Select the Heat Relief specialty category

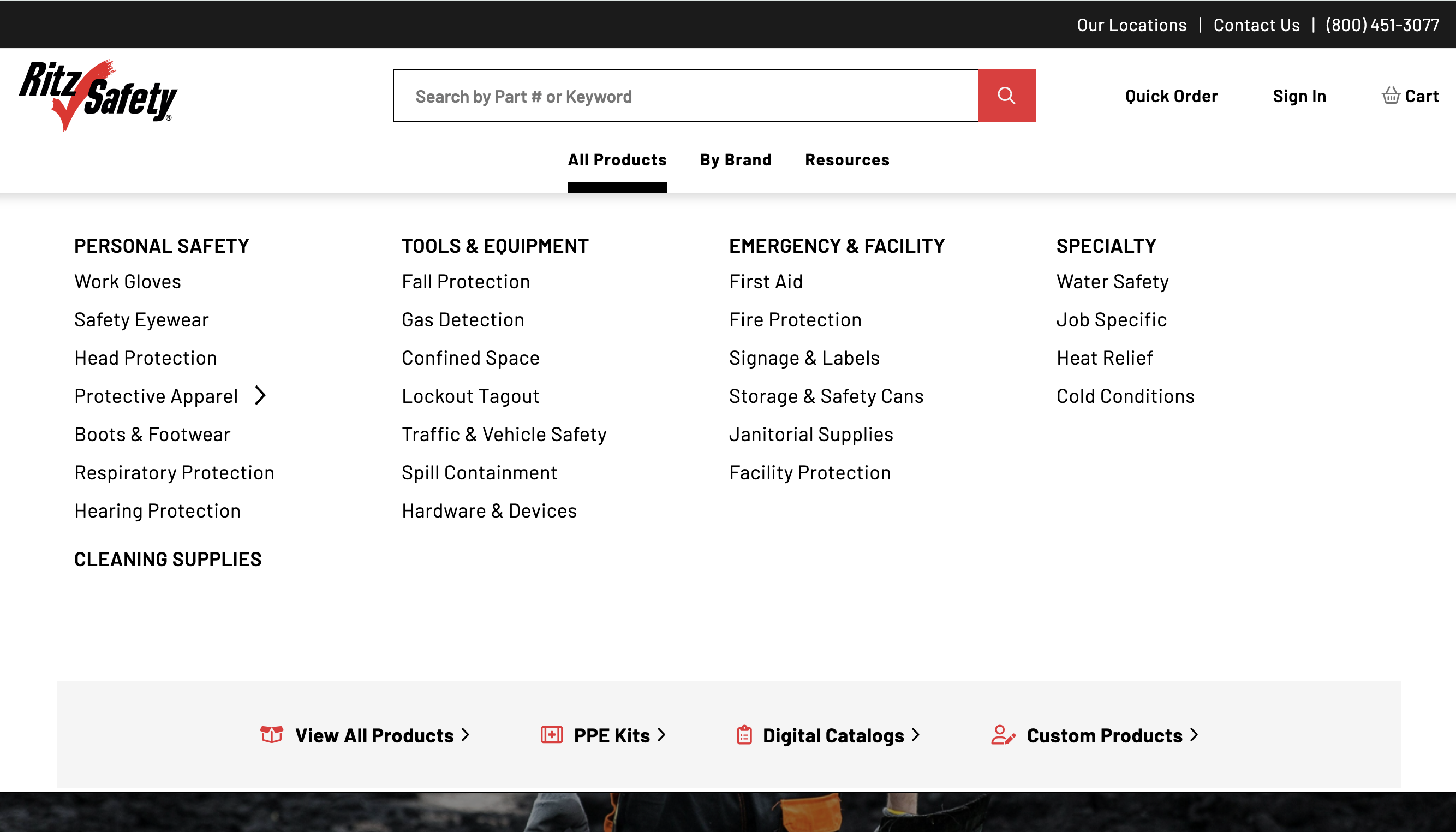tap(1104, 358)
